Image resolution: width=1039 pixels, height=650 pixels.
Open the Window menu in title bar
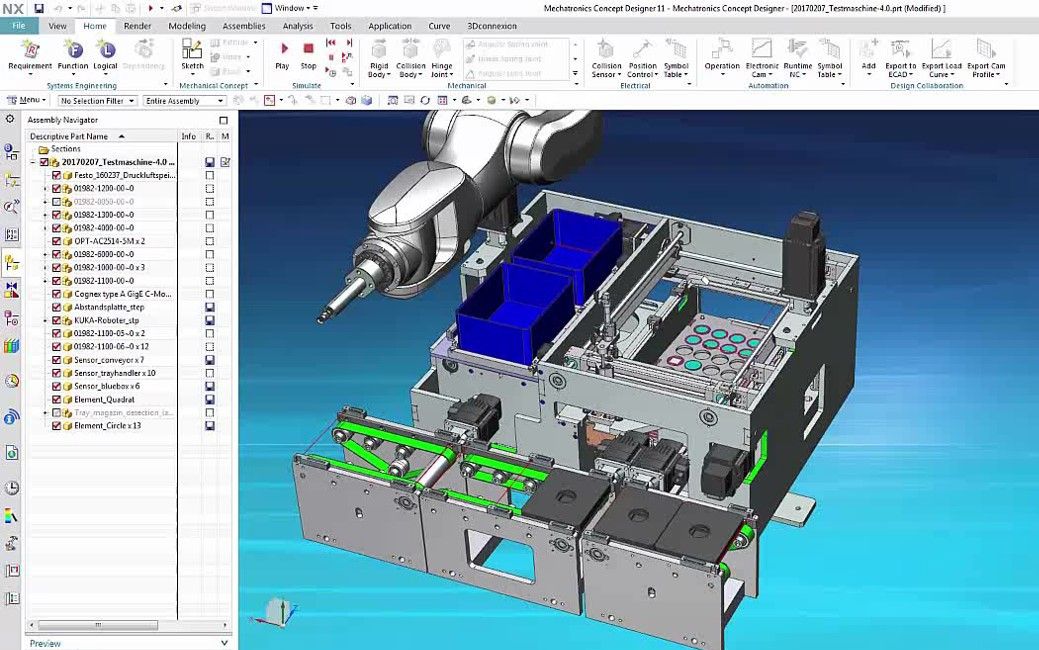coord(290,9)
